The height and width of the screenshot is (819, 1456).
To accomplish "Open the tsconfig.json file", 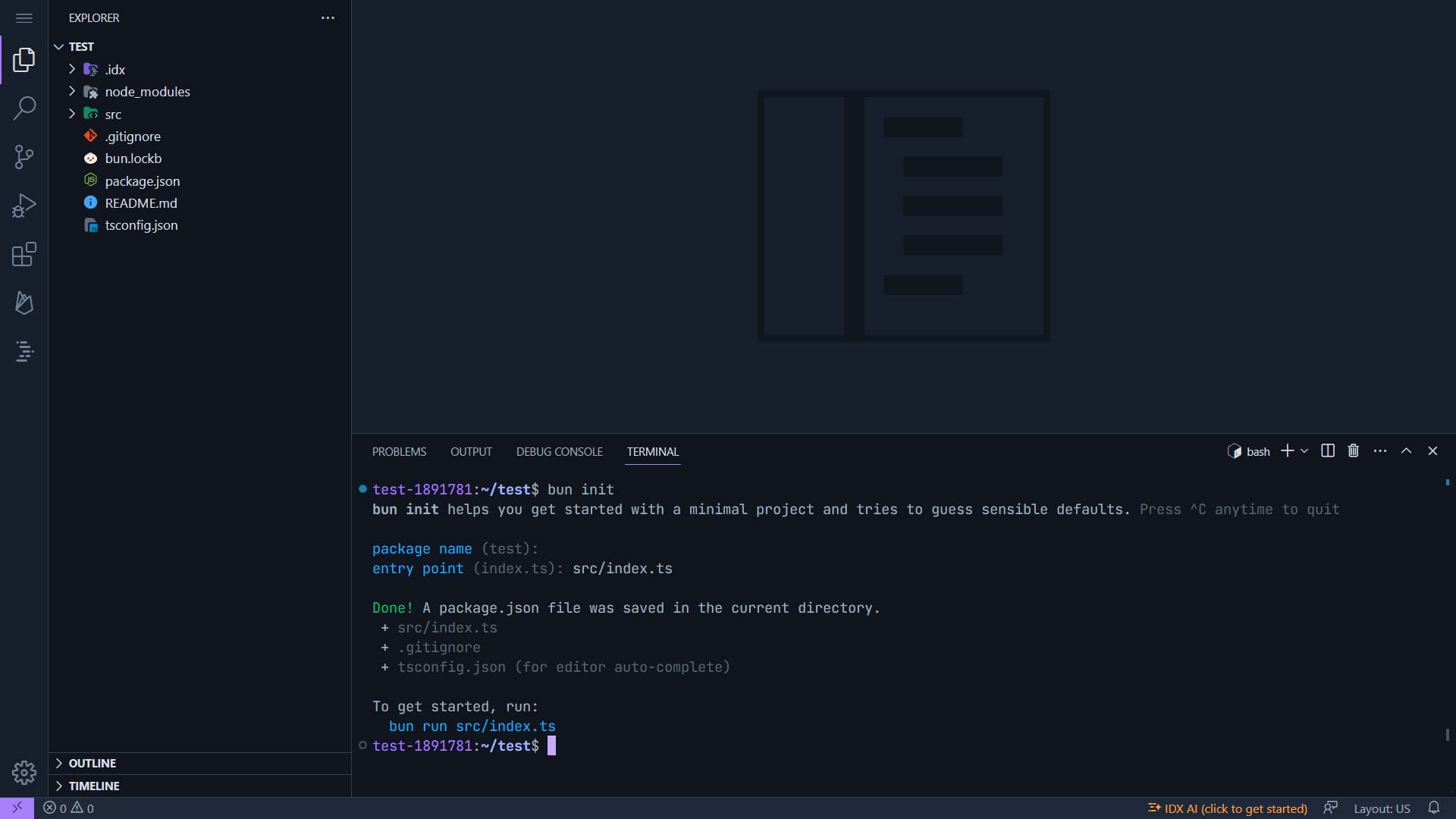I will (x=200, y=225).
